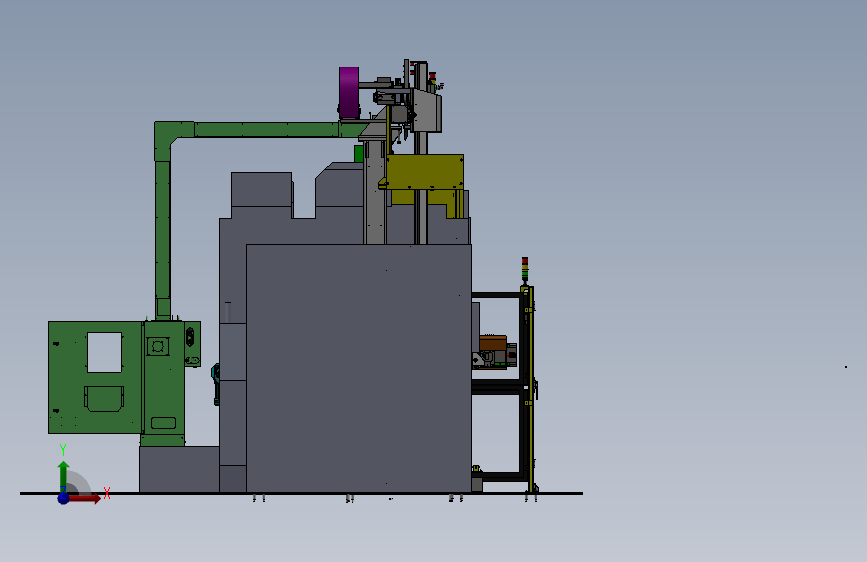
Task: Select the red-yellow-green signal tower light
Action: pos(525,269)
